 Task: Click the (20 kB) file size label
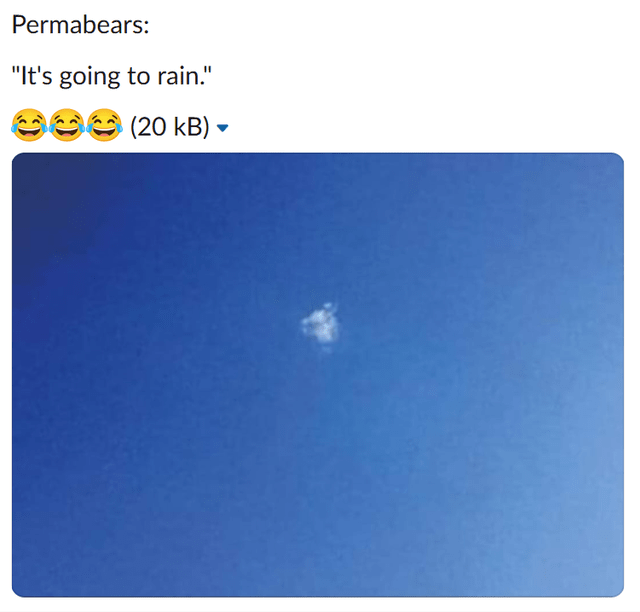(169, 127)
